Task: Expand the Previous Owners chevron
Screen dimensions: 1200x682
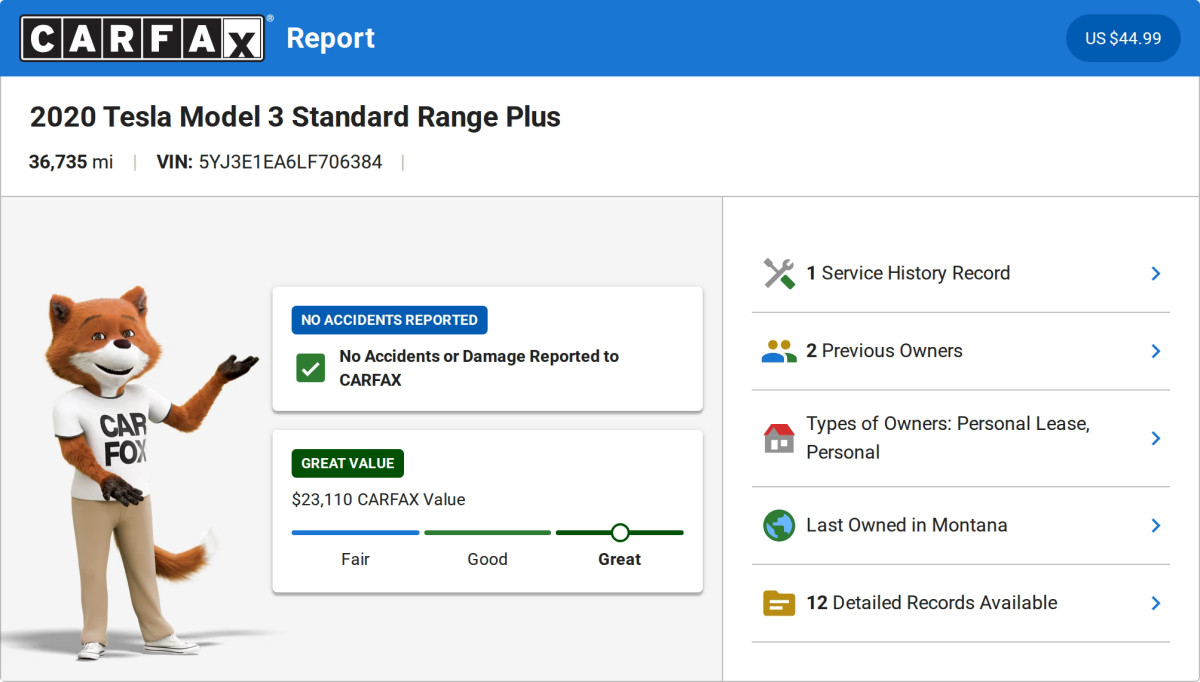Action: coord(1155,351)
